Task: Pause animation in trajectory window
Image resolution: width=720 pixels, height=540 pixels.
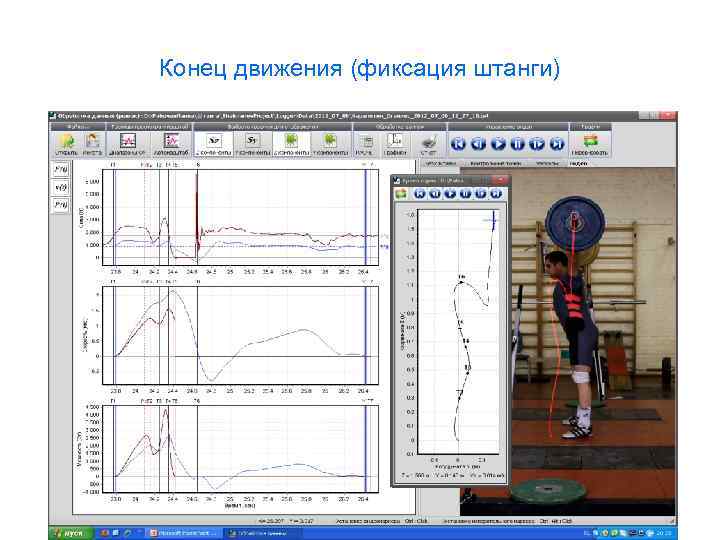Action: (x=465, y=194)
